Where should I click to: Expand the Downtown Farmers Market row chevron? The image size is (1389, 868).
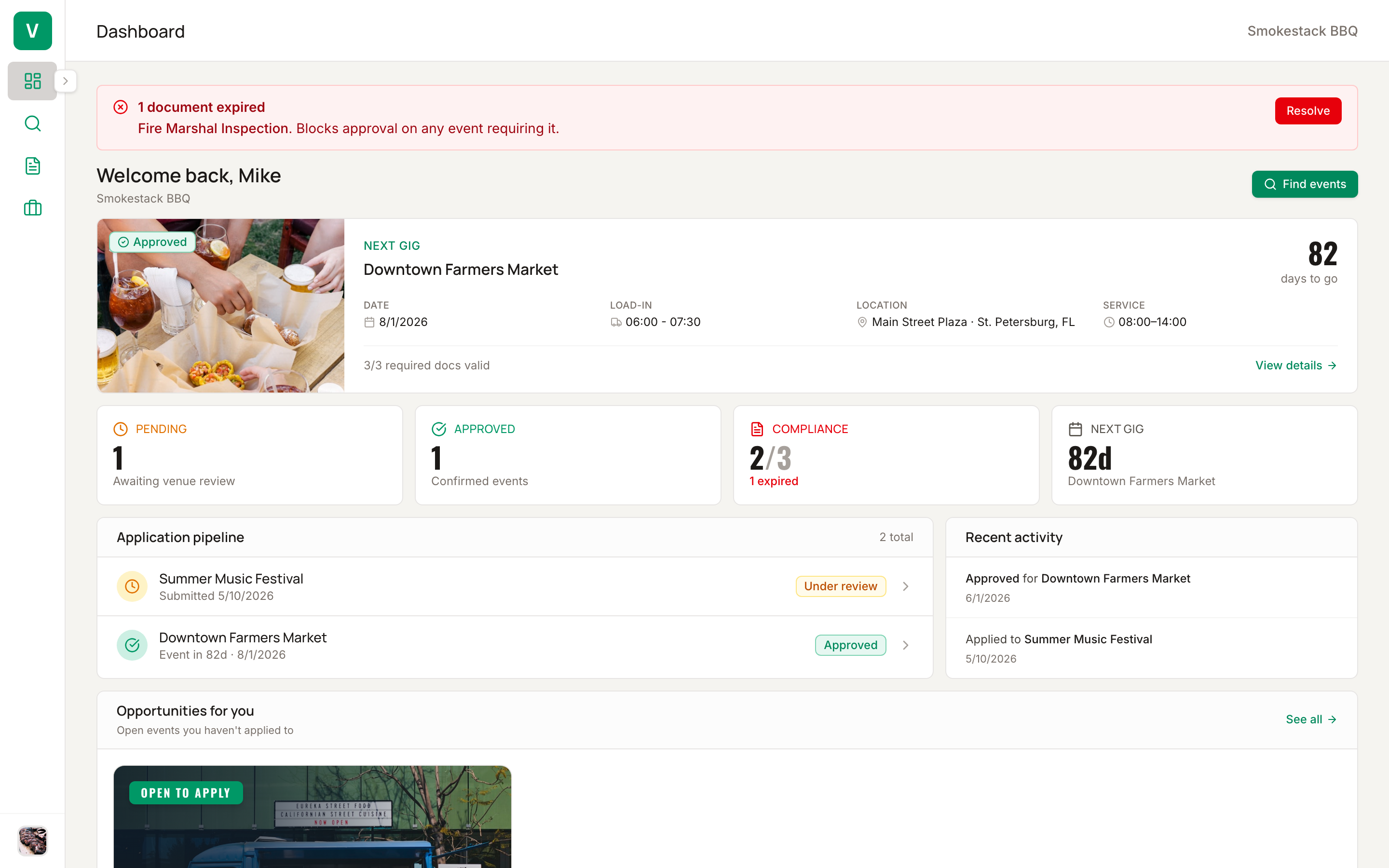coord(905,645)
